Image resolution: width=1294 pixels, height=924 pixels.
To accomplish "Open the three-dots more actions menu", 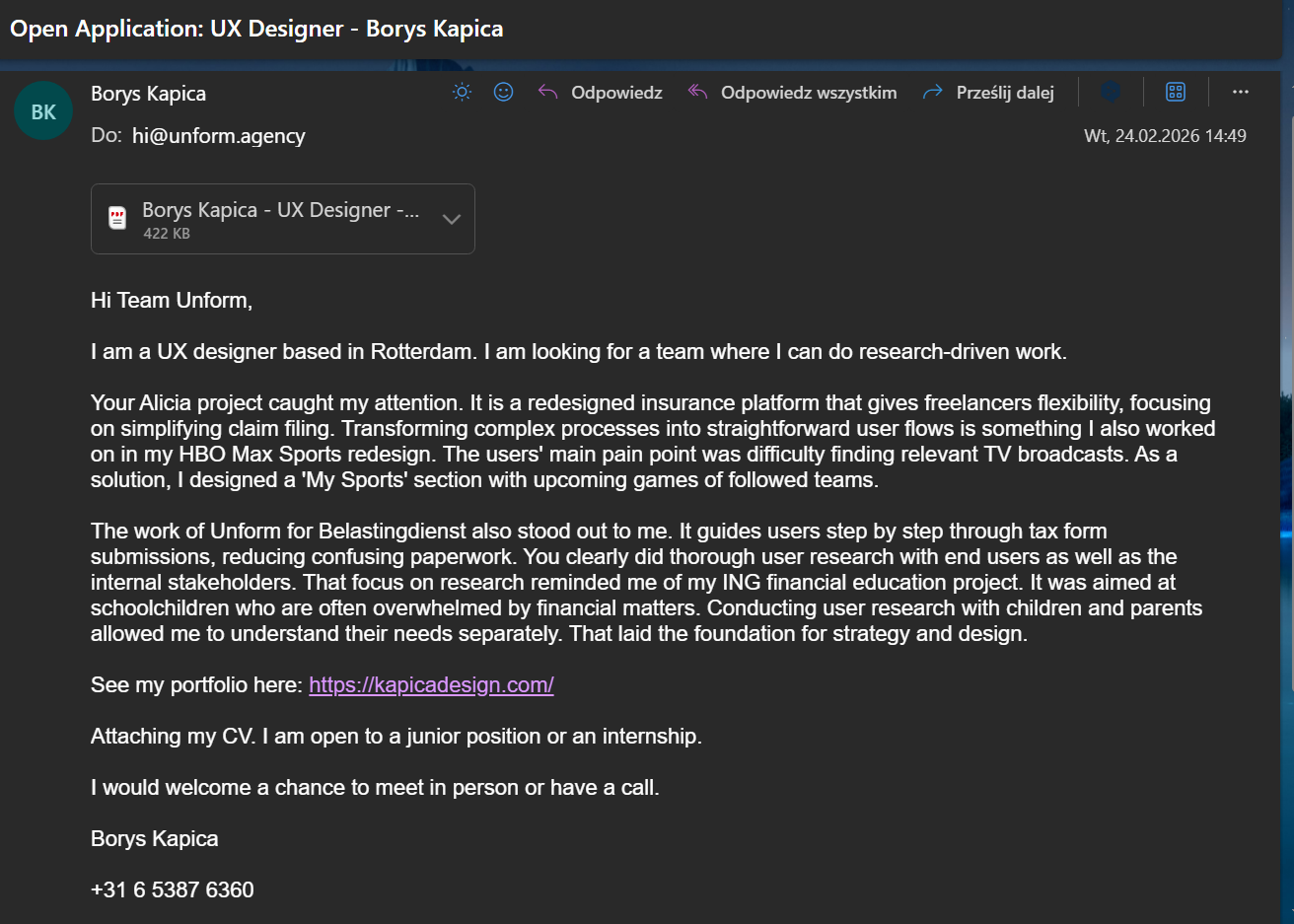I will tap(1240, 92).
